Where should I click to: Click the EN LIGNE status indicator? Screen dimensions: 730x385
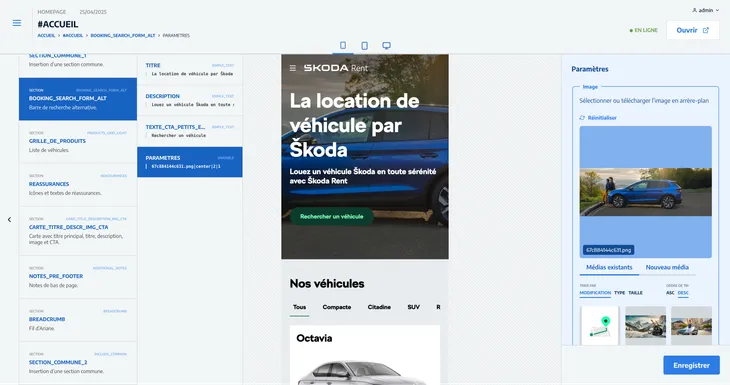tap(643, 30)
